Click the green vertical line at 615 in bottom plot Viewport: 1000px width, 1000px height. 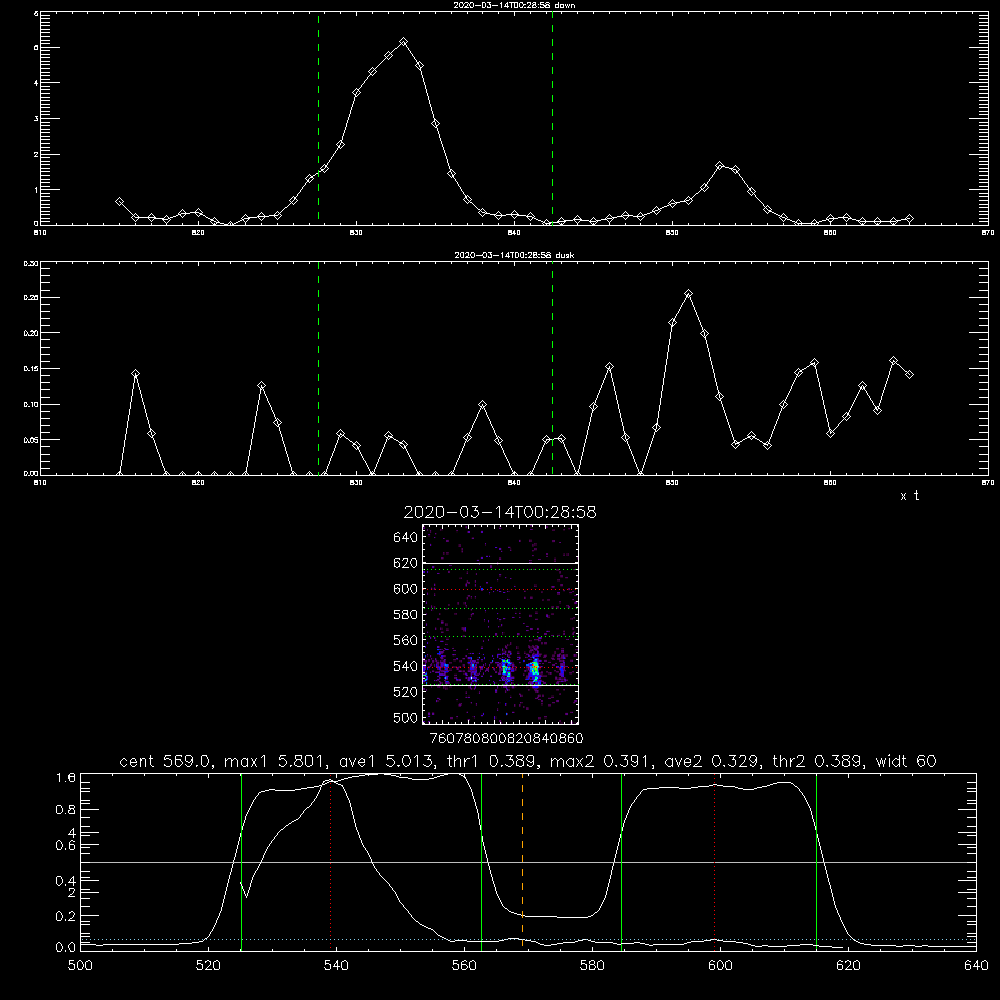tap(816, 862)
